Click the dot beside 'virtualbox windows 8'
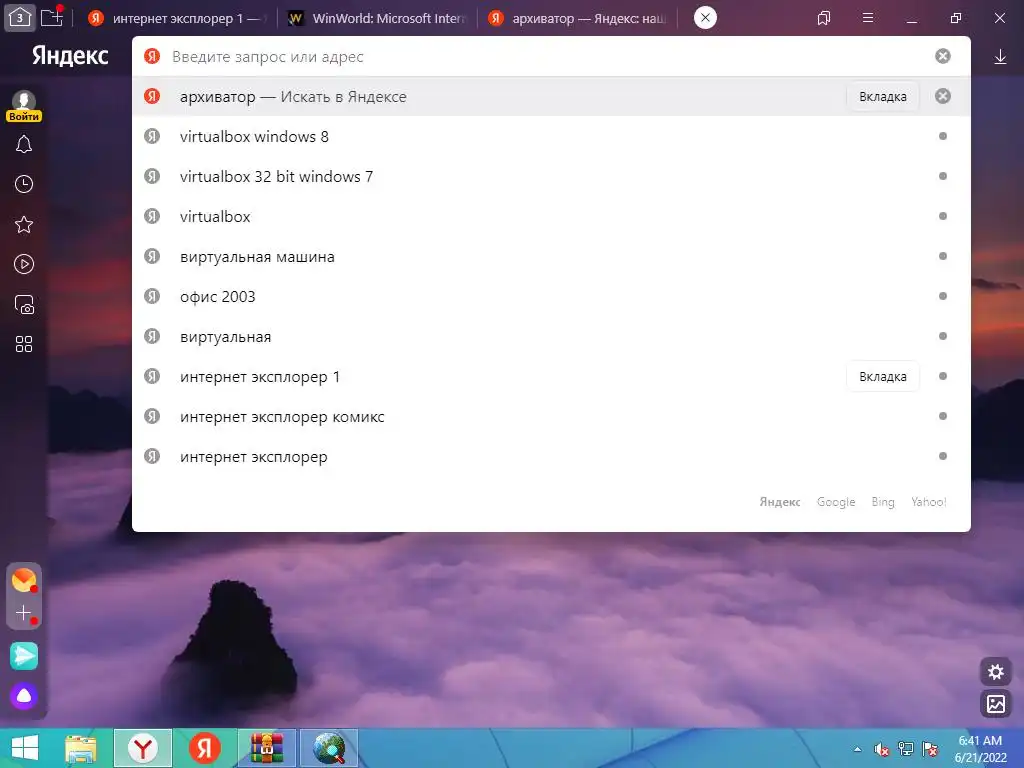This screenshot has height=768, width=1024. (x=942, y=136)
